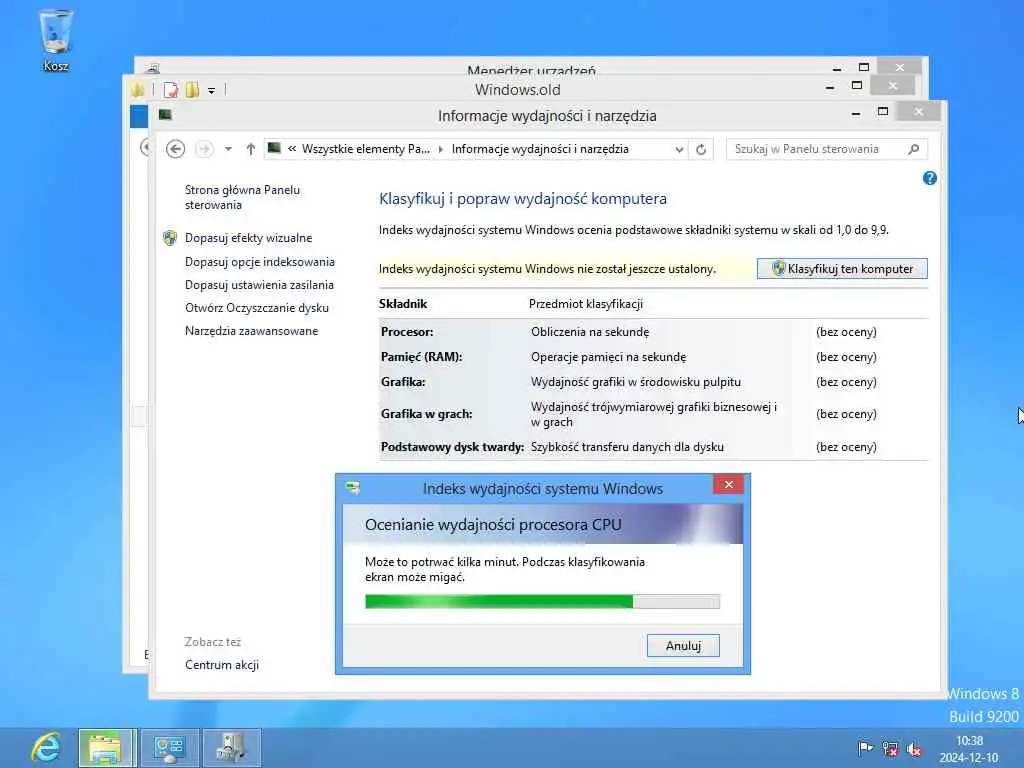1024x768 pixels.
Task: Click the breadcrumb double-chevron expander
Action: coord(292,149)
